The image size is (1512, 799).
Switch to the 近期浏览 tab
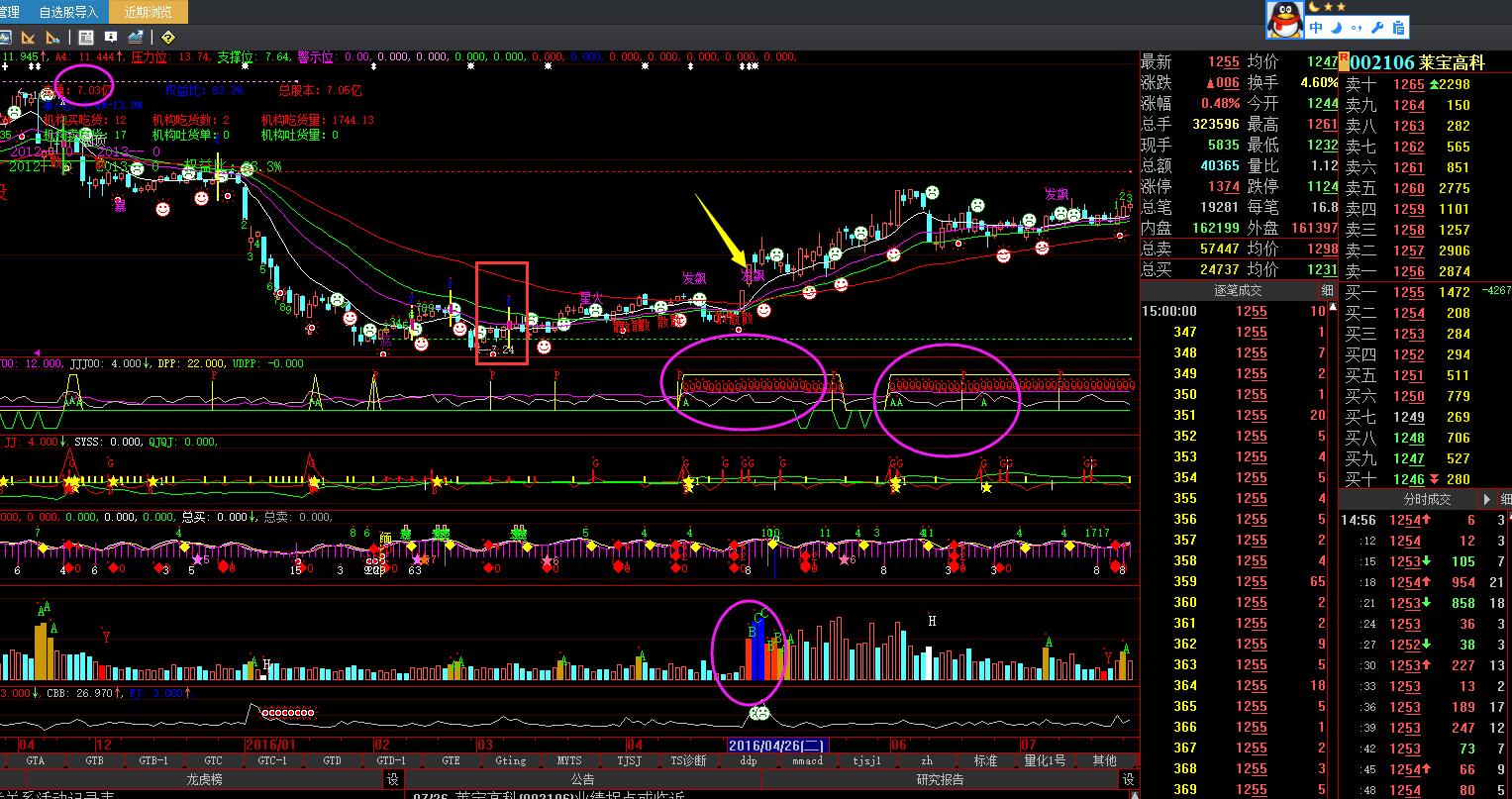148,12
